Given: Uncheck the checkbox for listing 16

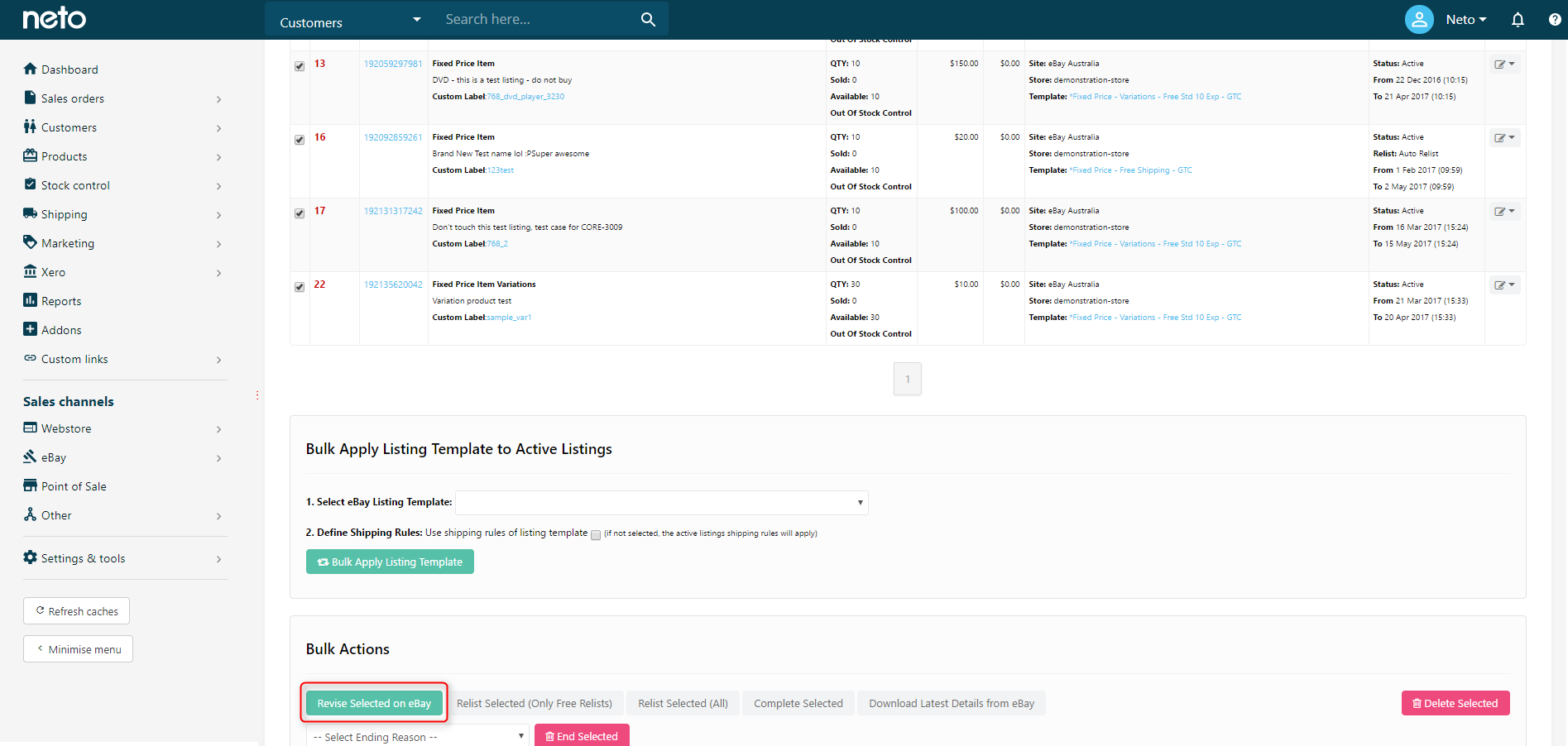Looking at the screenshot, I should pyautogui.click(x=300, y=140).
